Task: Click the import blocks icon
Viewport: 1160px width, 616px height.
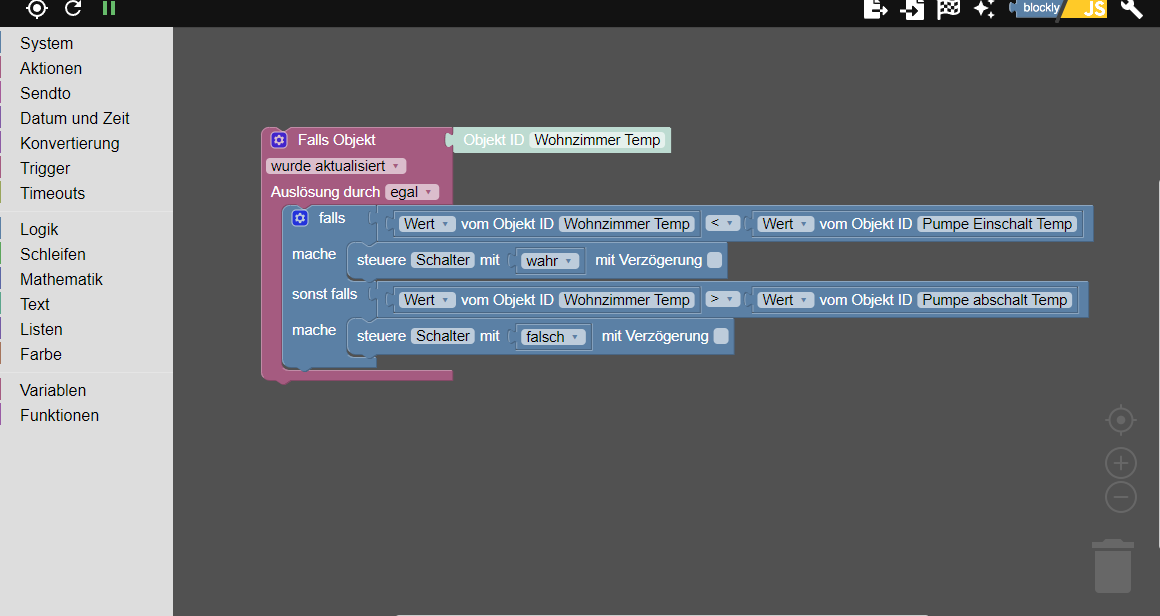Action: [912, 9]
